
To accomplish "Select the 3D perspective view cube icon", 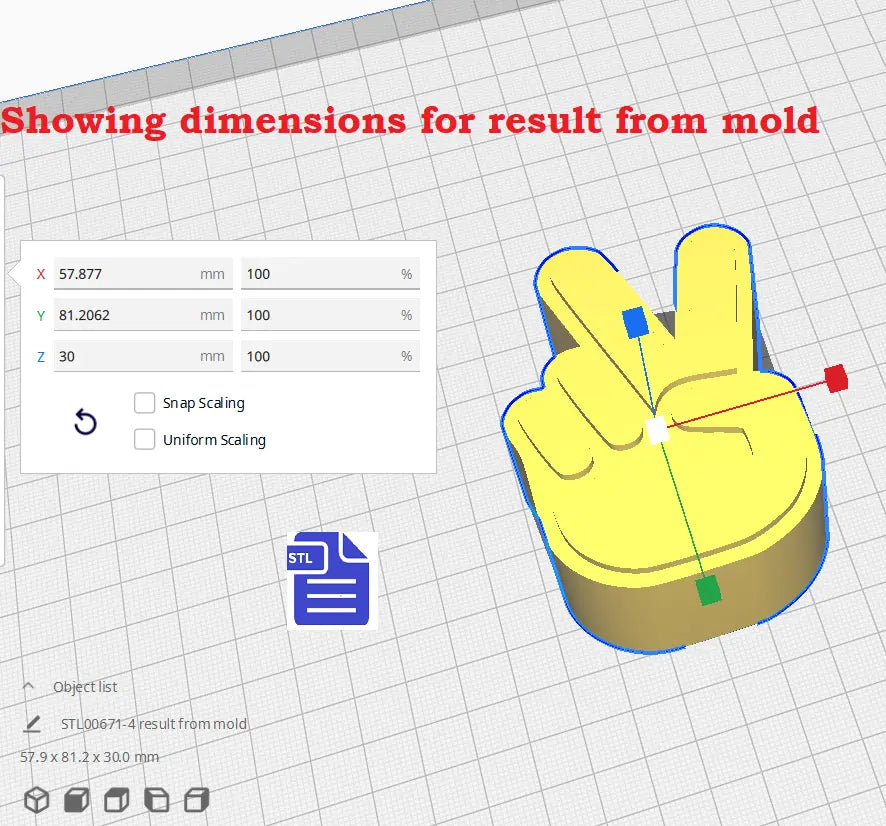I will coord(37,800).
